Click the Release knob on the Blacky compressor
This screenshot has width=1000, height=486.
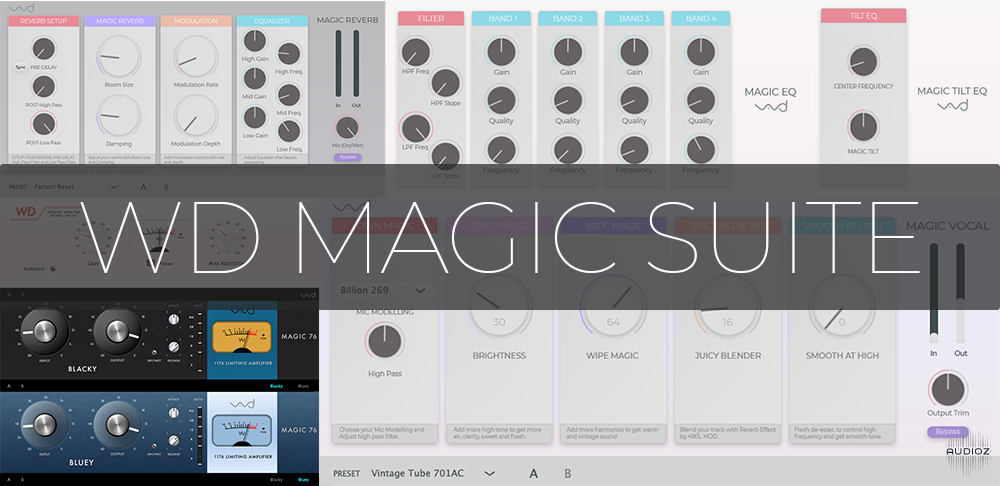click(x=173, y=347)
